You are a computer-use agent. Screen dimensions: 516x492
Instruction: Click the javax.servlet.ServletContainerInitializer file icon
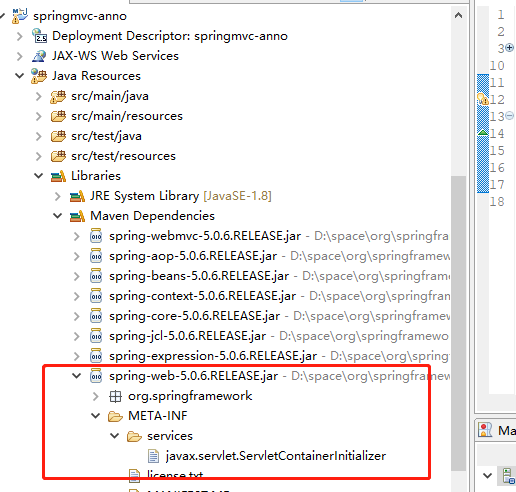point(153,456)
